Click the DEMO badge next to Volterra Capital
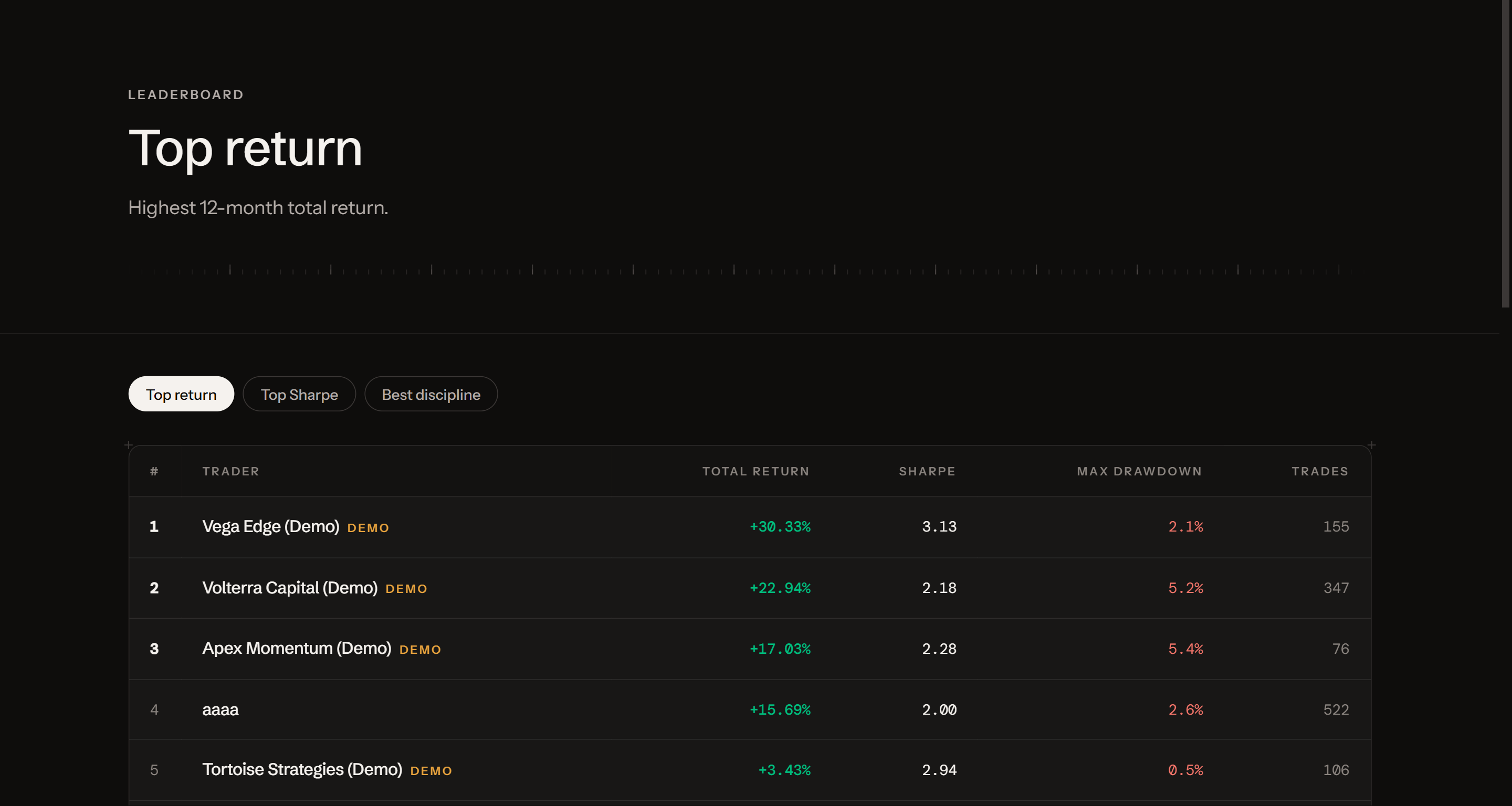This screenshot has width=1512, height=806. pos(406,589)
